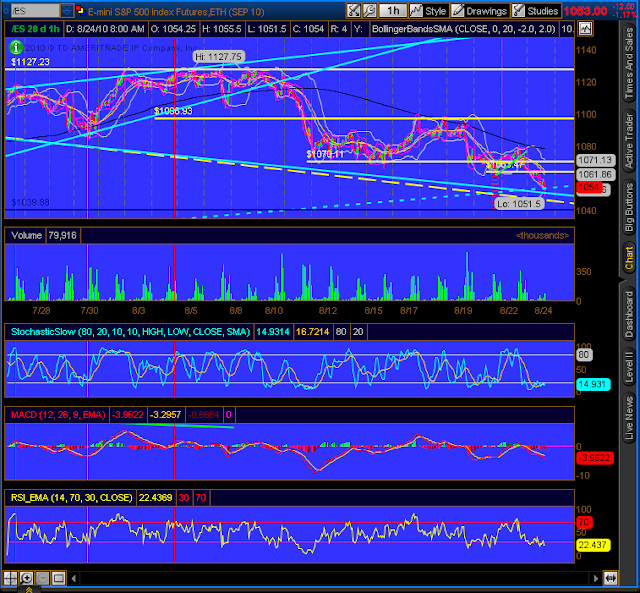Click the green info icon on the chart

[16, 47]
